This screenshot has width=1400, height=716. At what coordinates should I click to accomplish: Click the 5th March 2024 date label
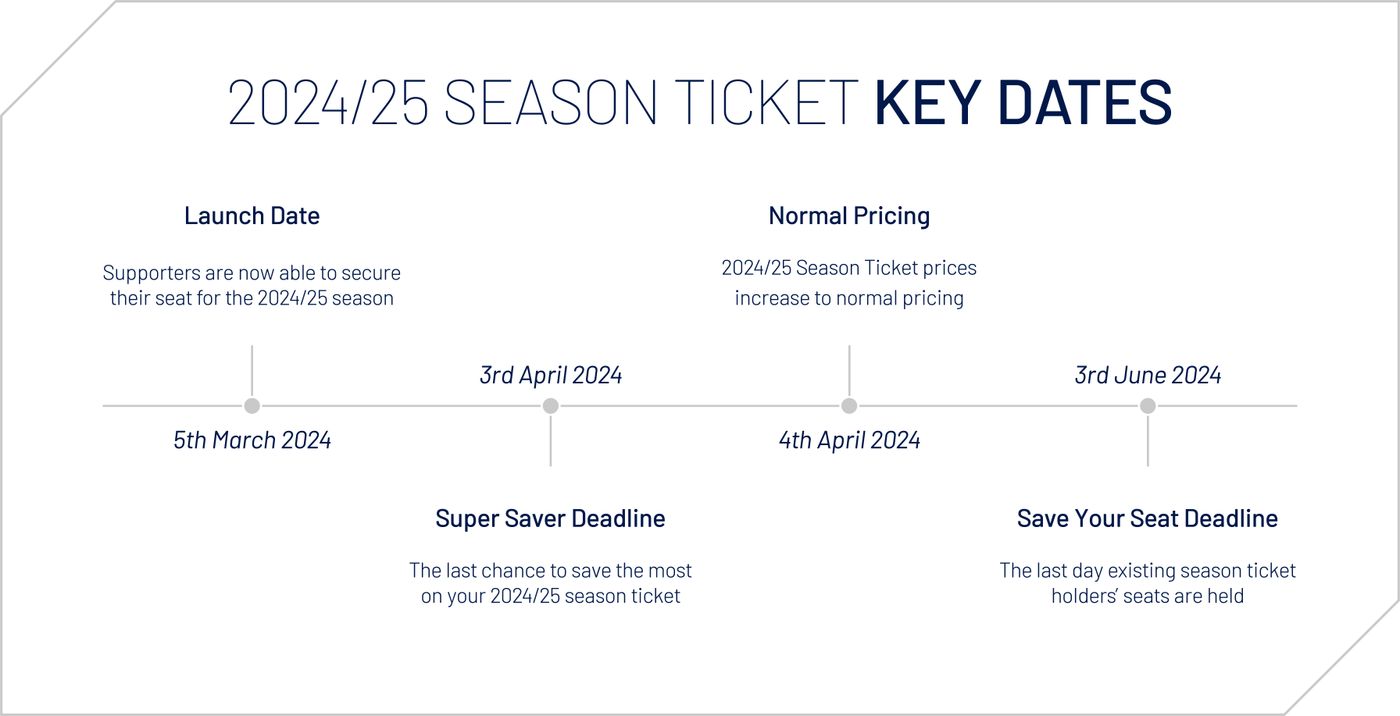coord(252,440)
